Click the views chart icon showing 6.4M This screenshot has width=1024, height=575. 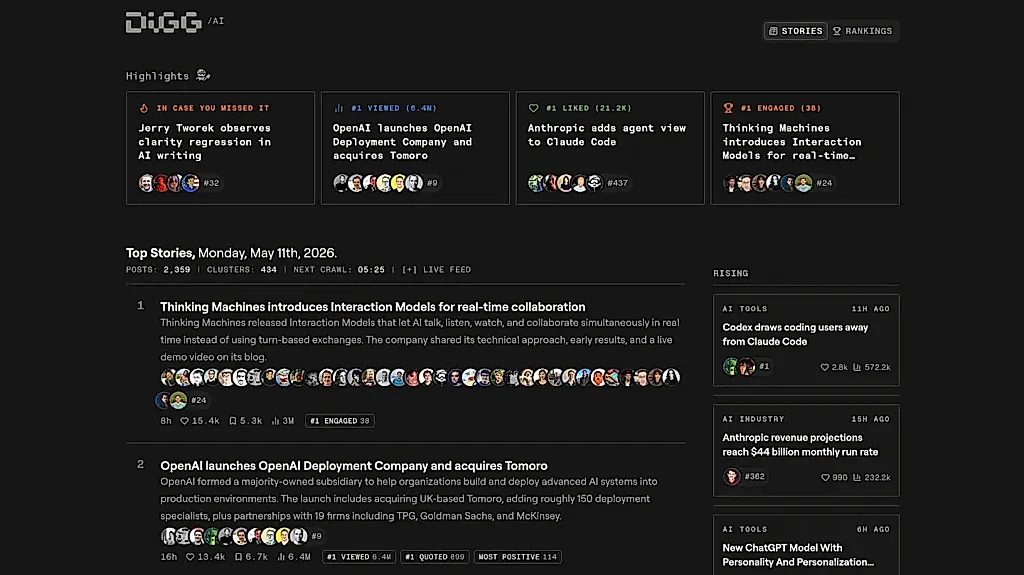tap(281, 557)
